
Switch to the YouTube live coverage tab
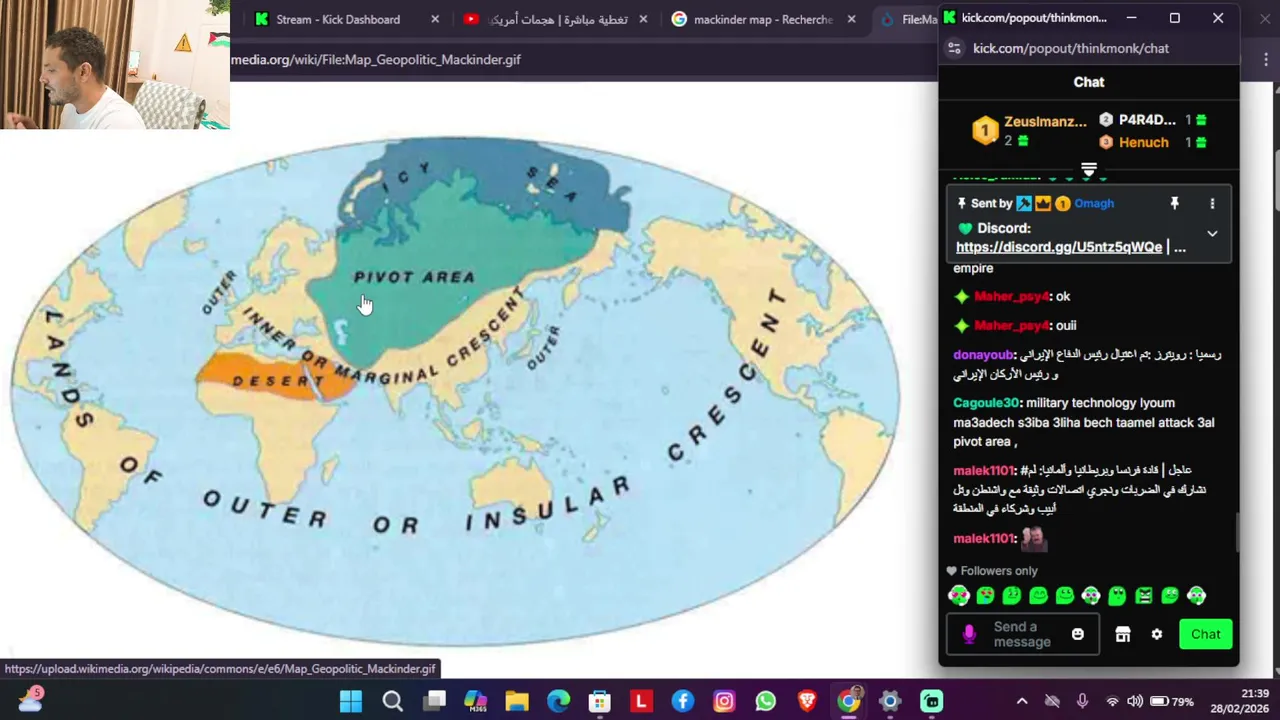555,19
